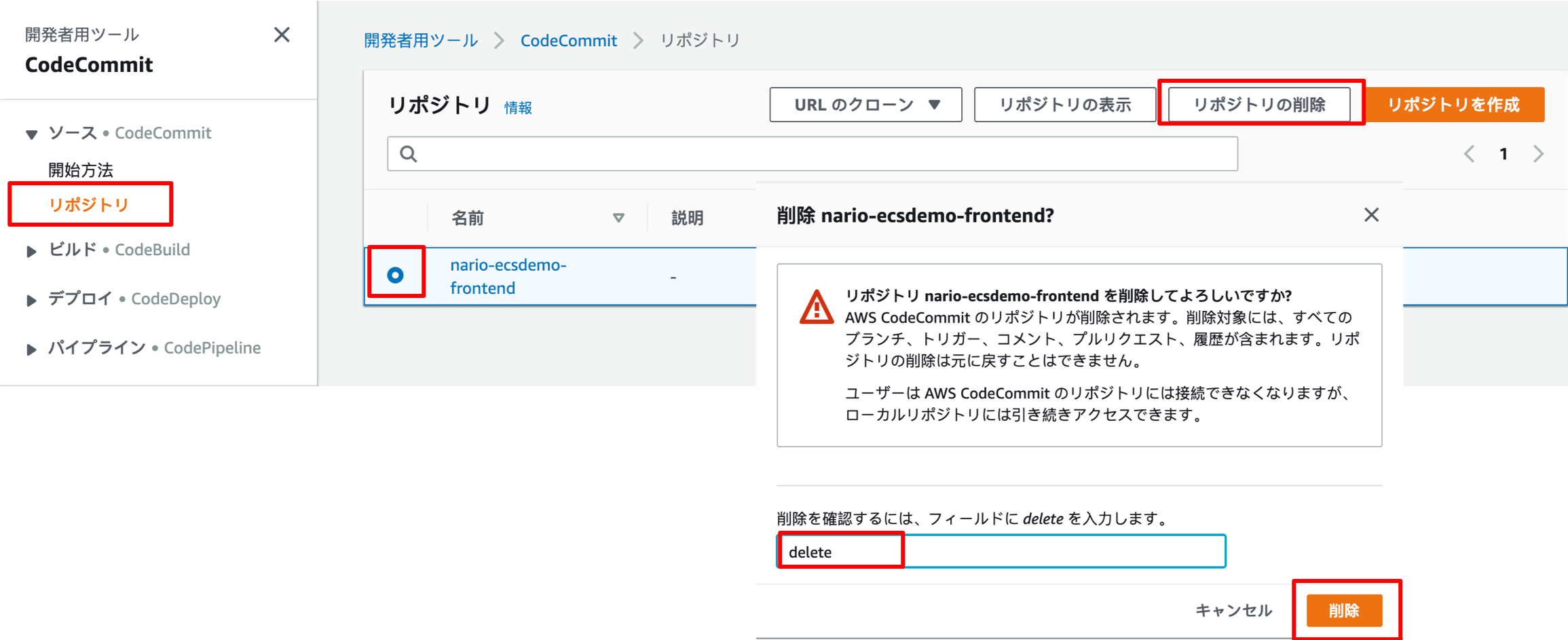The width and height of the screenshot is (1568, 640).
Task: Select page number 1
Action: click(x=1504, y=154)
